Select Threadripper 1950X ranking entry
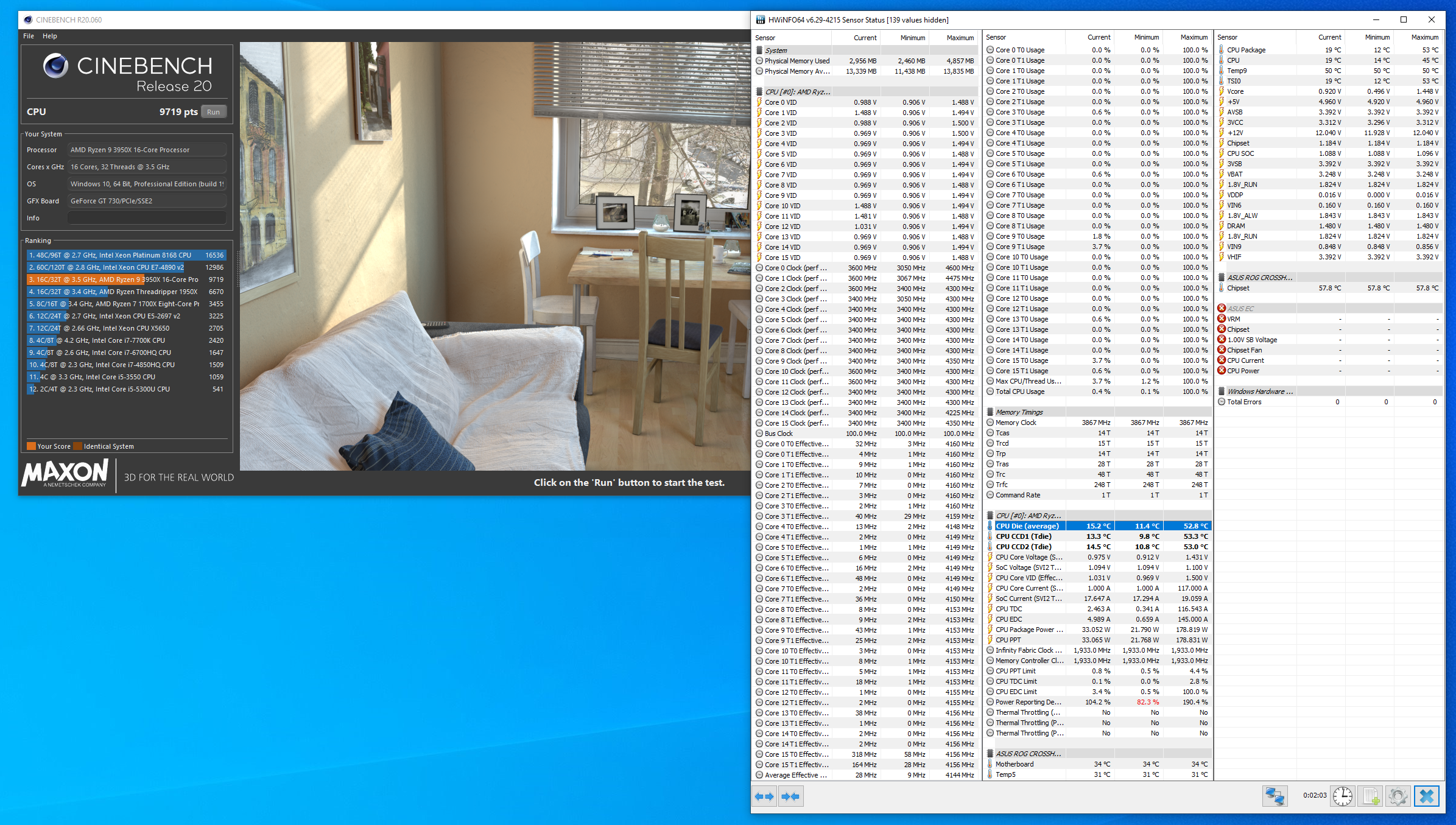This screenshot has height=825, width=1456. pyautogui.click(x=126, y=292)
